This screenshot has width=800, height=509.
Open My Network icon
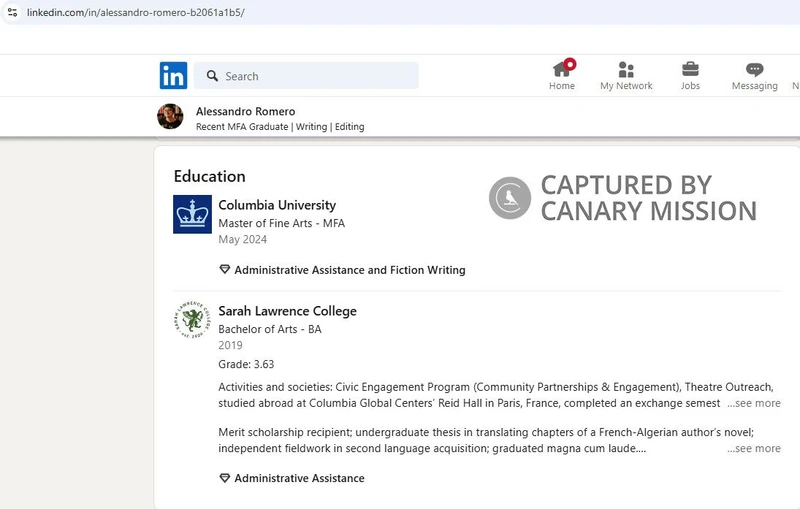coord(626,69)
